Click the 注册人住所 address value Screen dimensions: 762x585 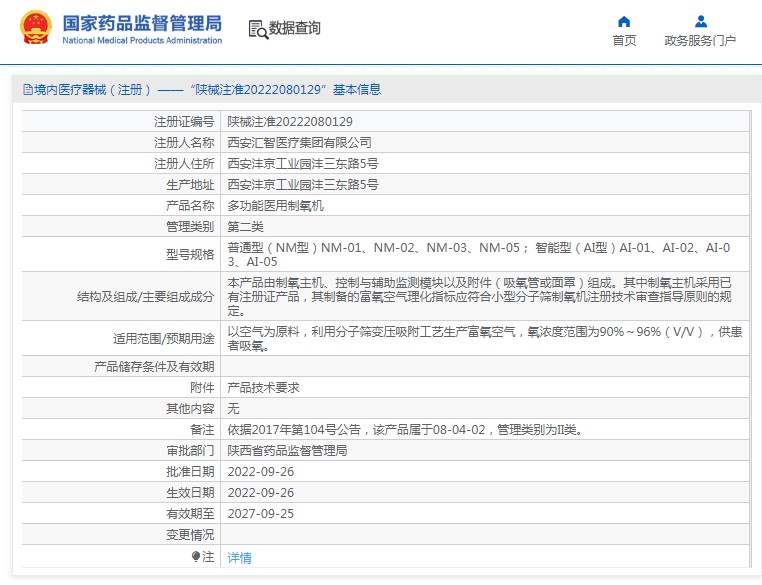click(x=303, y=163)
